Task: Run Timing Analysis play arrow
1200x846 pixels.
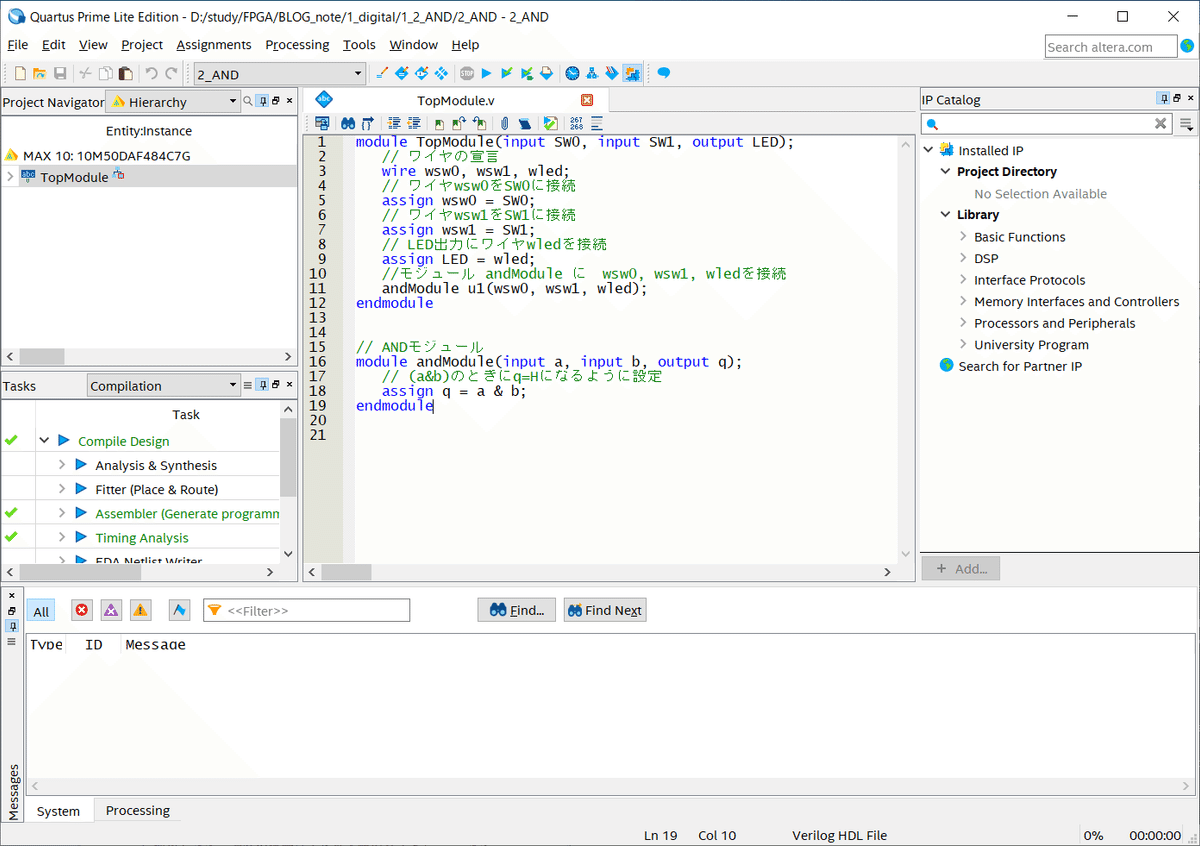Action: [x=81, y=537]
